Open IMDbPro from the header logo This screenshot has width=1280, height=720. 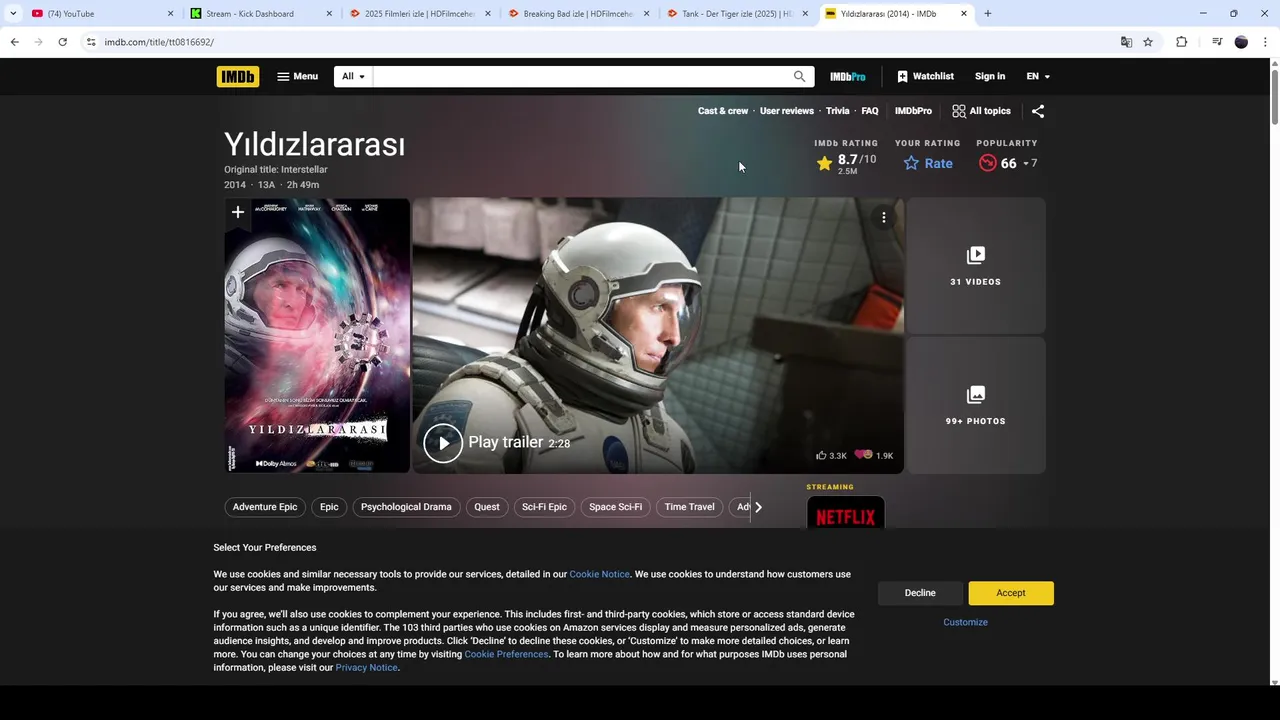click(848, 76)
